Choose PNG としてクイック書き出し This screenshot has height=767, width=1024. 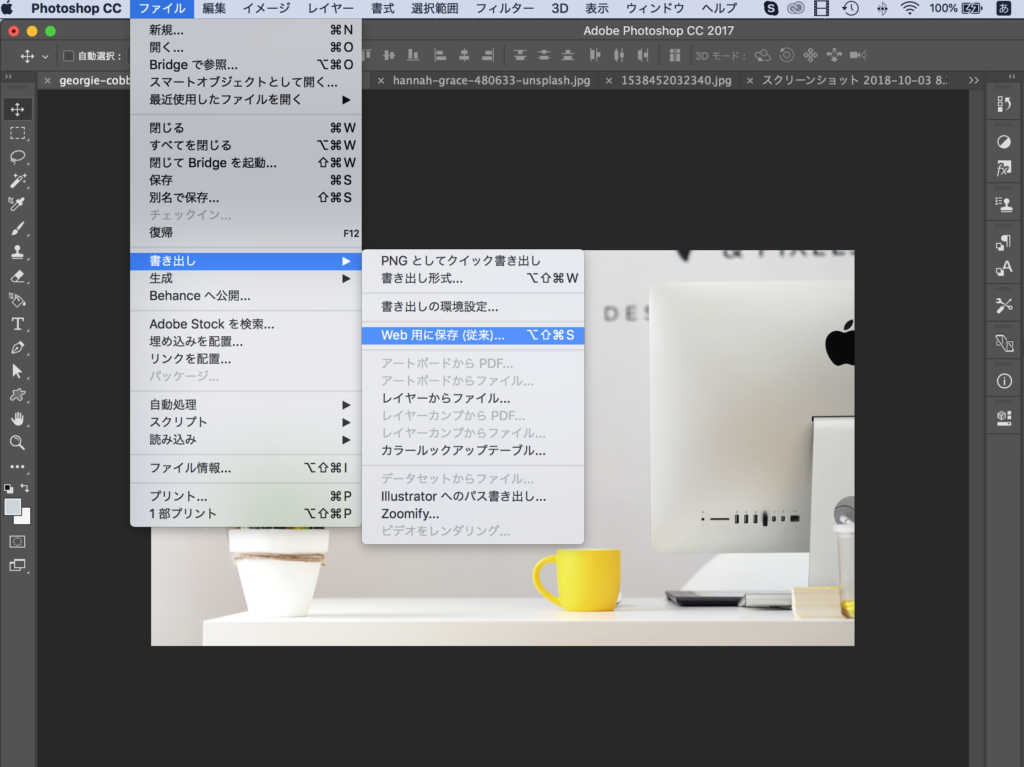click(x=473, y=261)
